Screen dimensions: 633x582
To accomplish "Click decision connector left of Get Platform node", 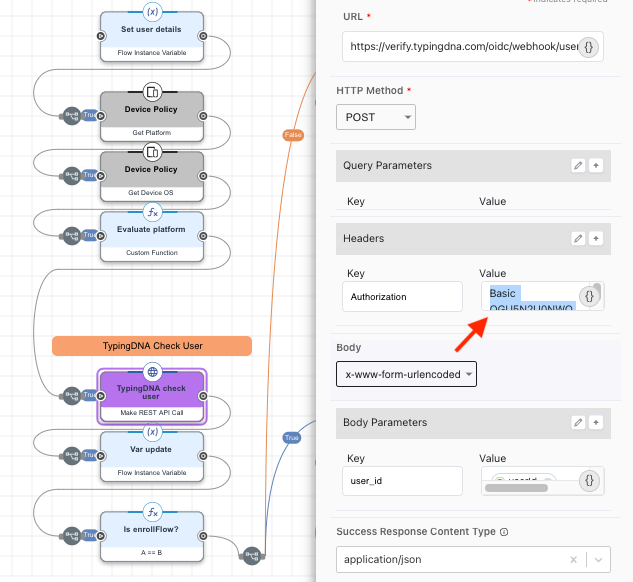I will point(72,116).
